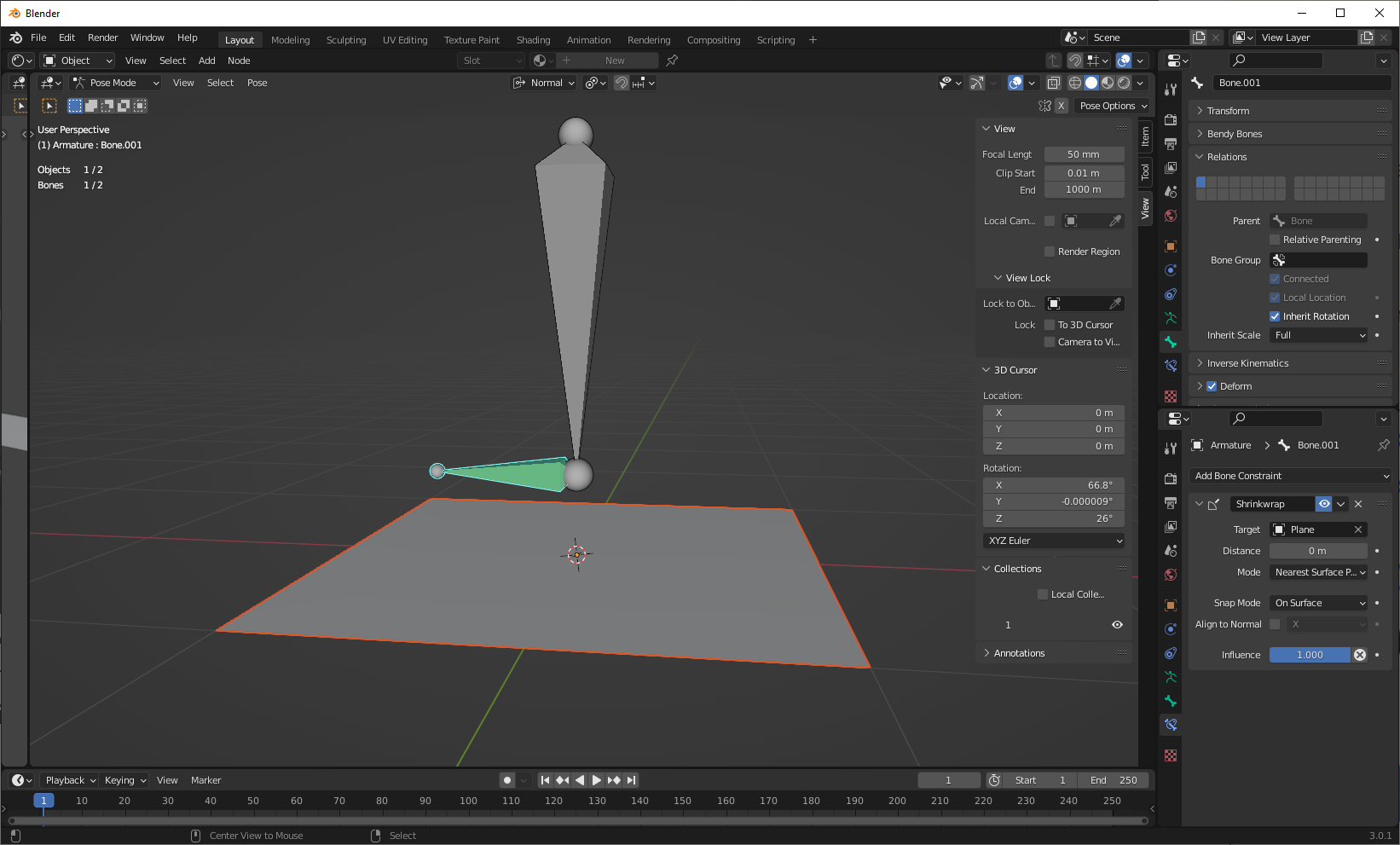Disable Inherit Rotation checkbox
This screenshot has width=1400, height=845.
coord(1275,316)
